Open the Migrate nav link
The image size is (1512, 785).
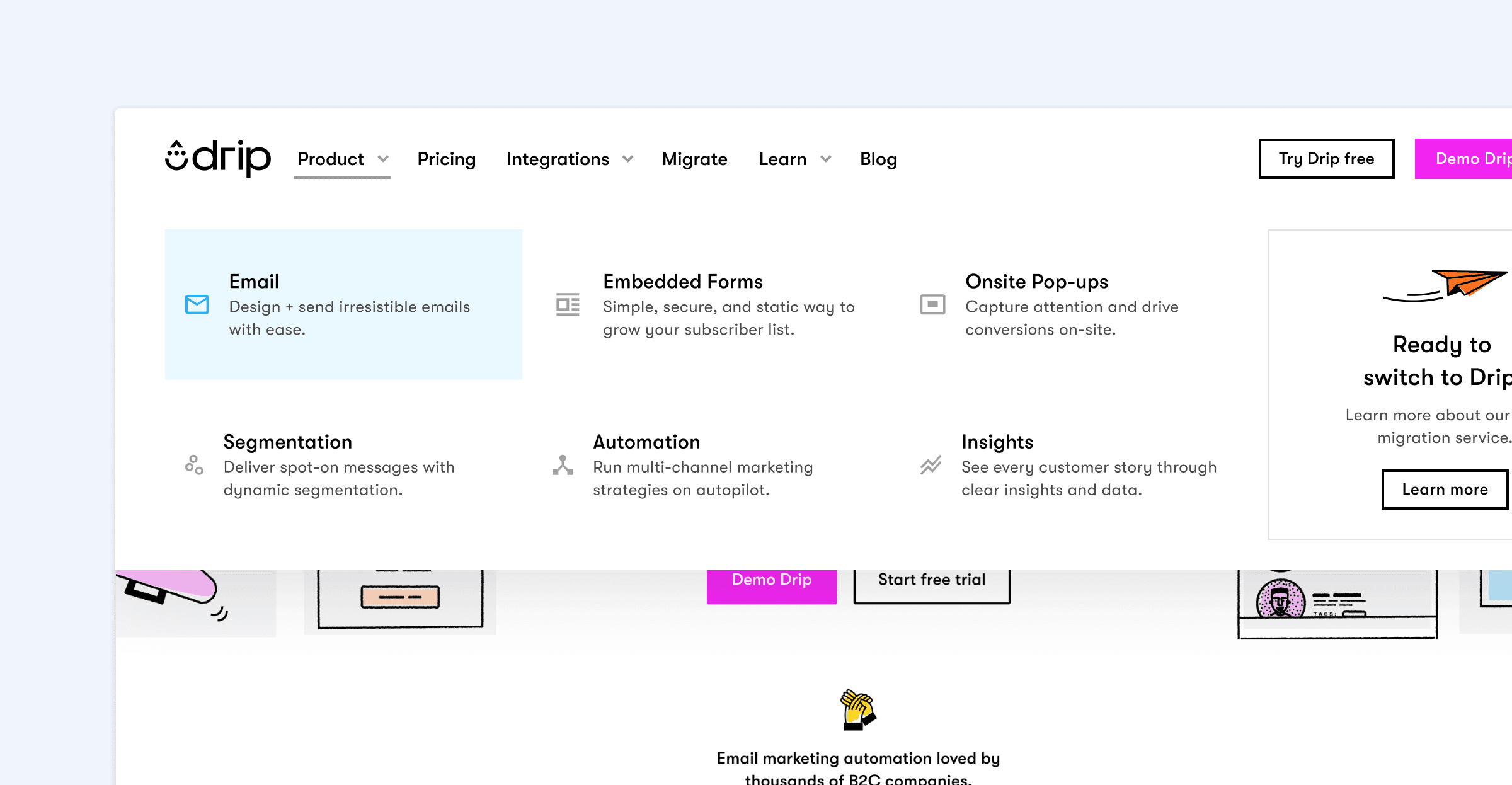tap(694, 159)
